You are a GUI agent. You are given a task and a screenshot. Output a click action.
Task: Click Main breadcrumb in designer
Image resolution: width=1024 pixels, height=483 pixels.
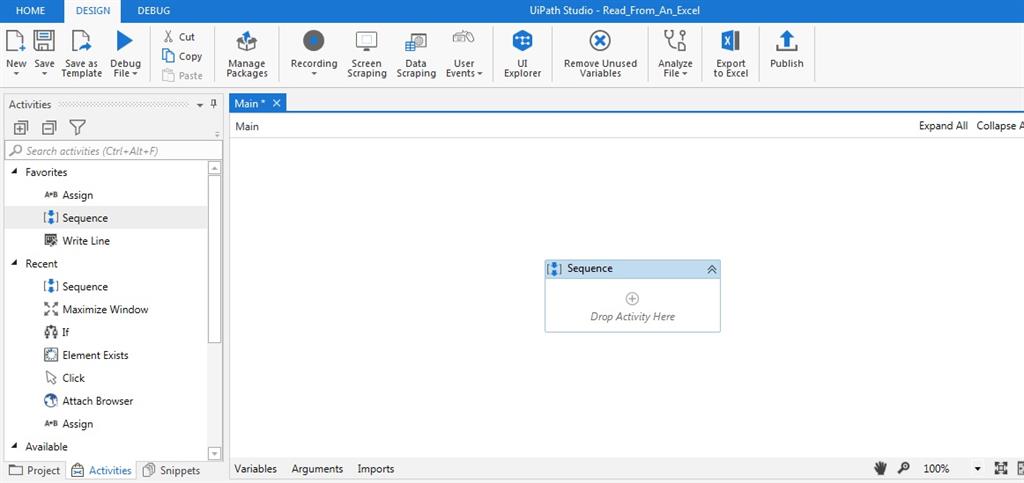247,127
